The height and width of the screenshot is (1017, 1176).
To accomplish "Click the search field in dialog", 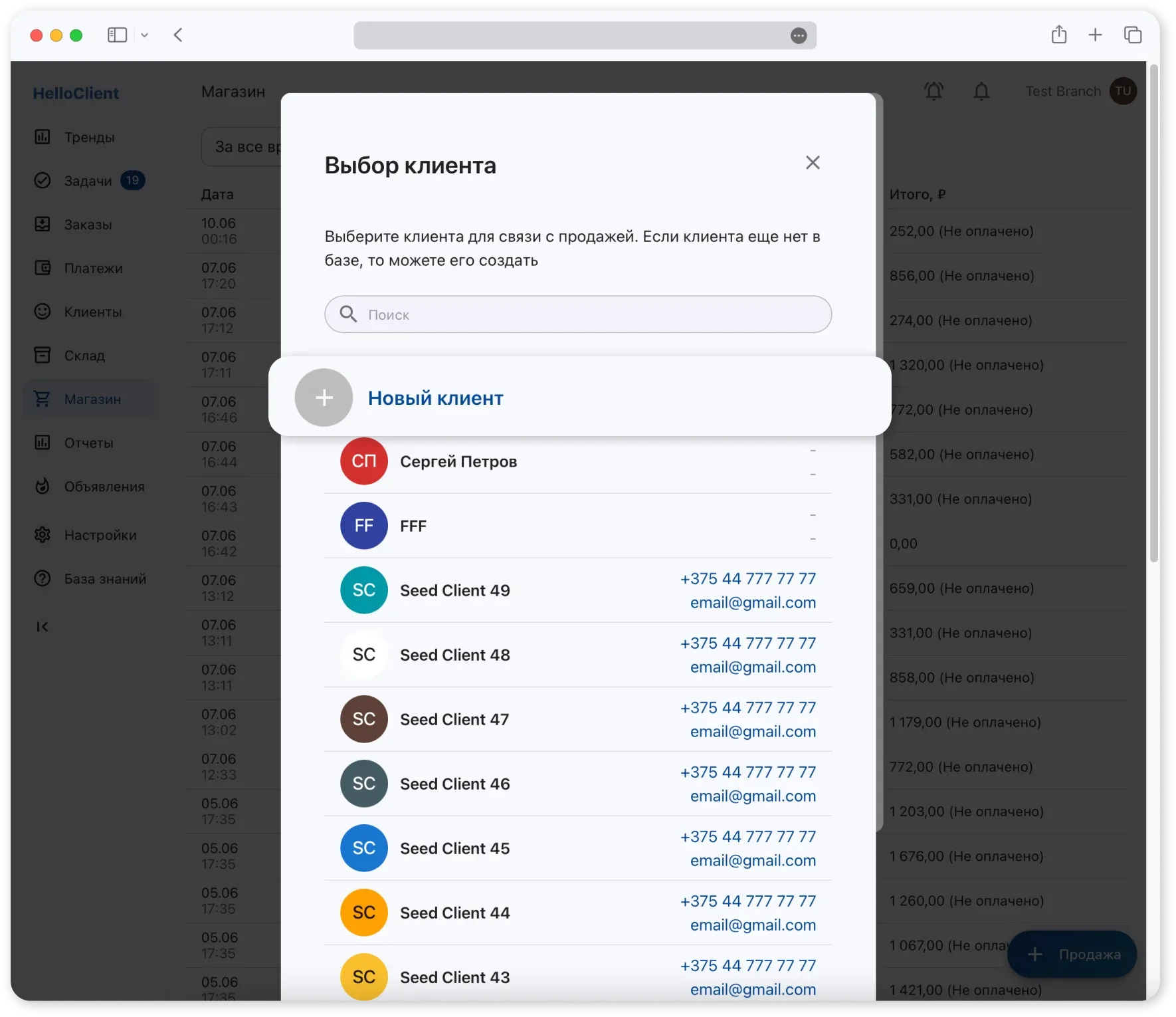I will tap(578, 314).
